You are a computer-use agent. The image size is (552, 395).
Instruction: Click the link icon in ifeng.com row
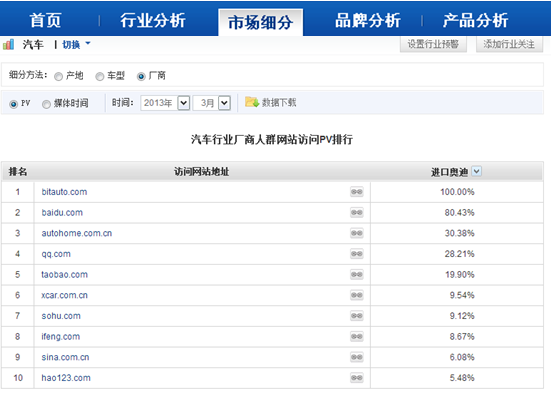click(x=356, y=337)
